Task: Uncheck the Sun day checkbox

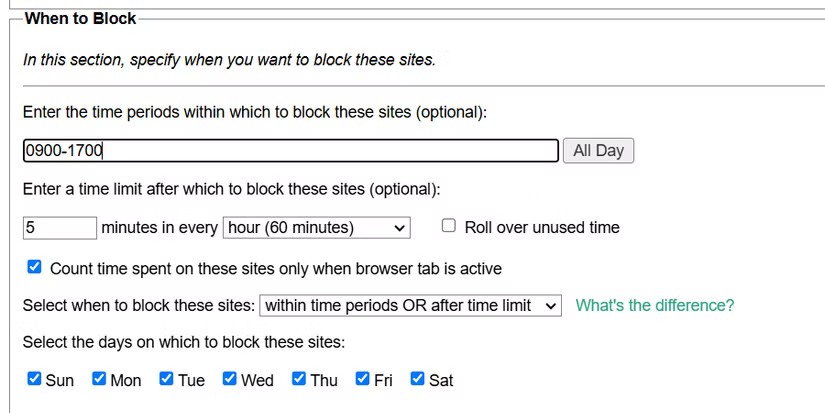Action: 35,379
